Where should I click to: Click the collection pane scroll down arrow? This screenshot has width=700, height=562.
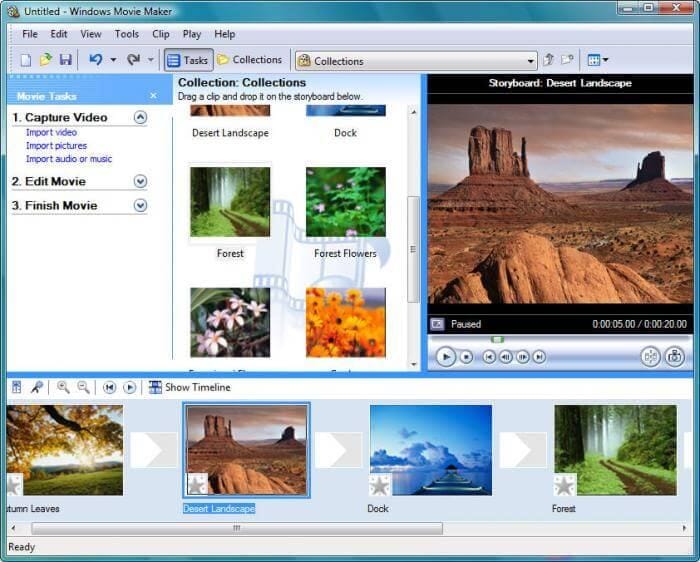point(413,364)
